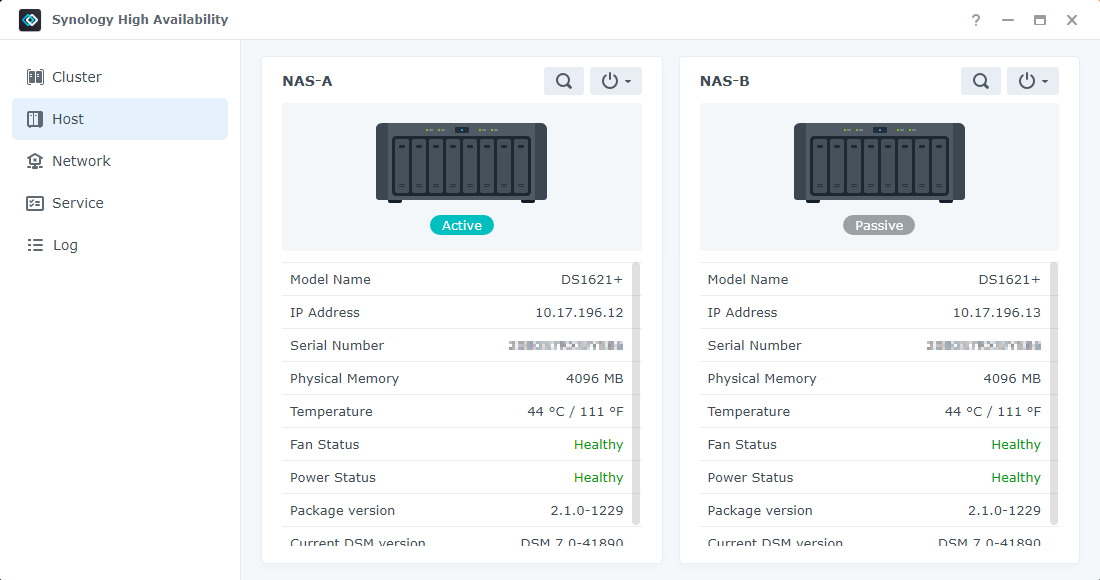1100x580 pixels.
Task: Click the Synology High Availability app icon
Action: click(29, 19)
